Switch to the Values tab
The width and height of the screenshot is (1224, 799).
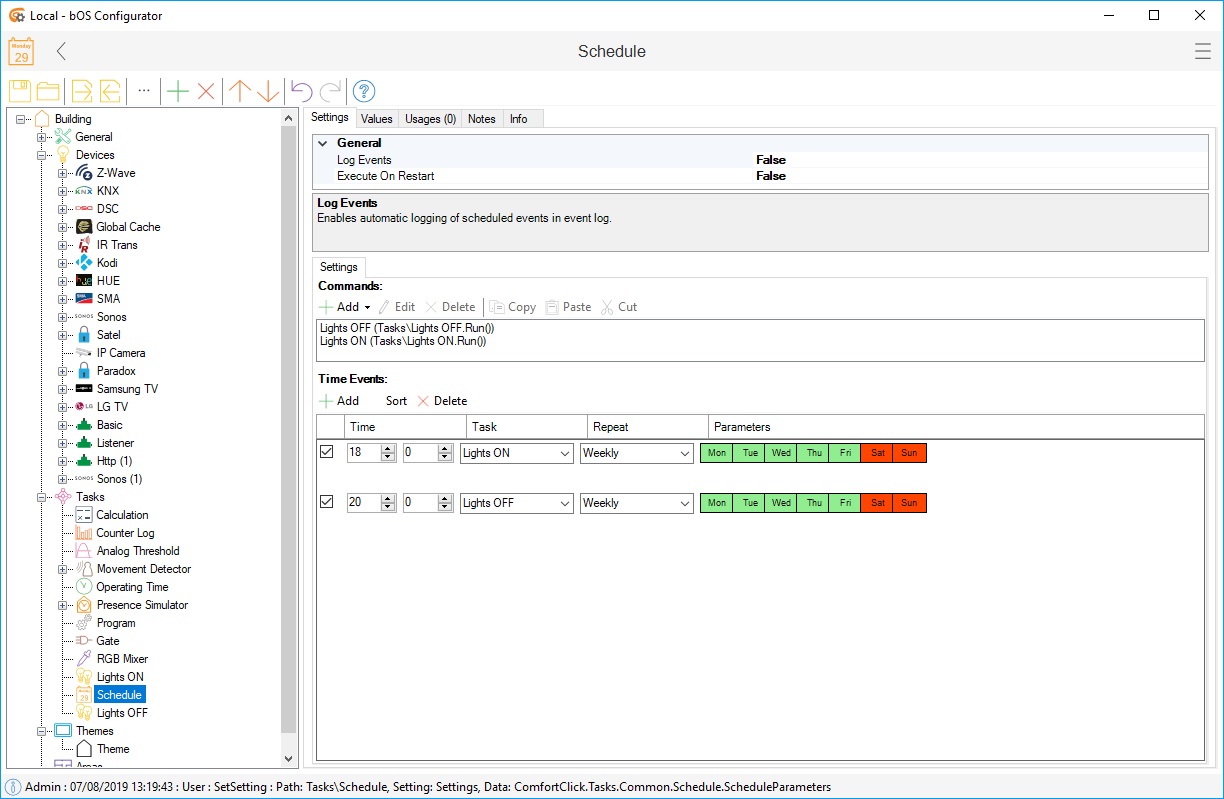pyautogui.click(x=376, y=119)
